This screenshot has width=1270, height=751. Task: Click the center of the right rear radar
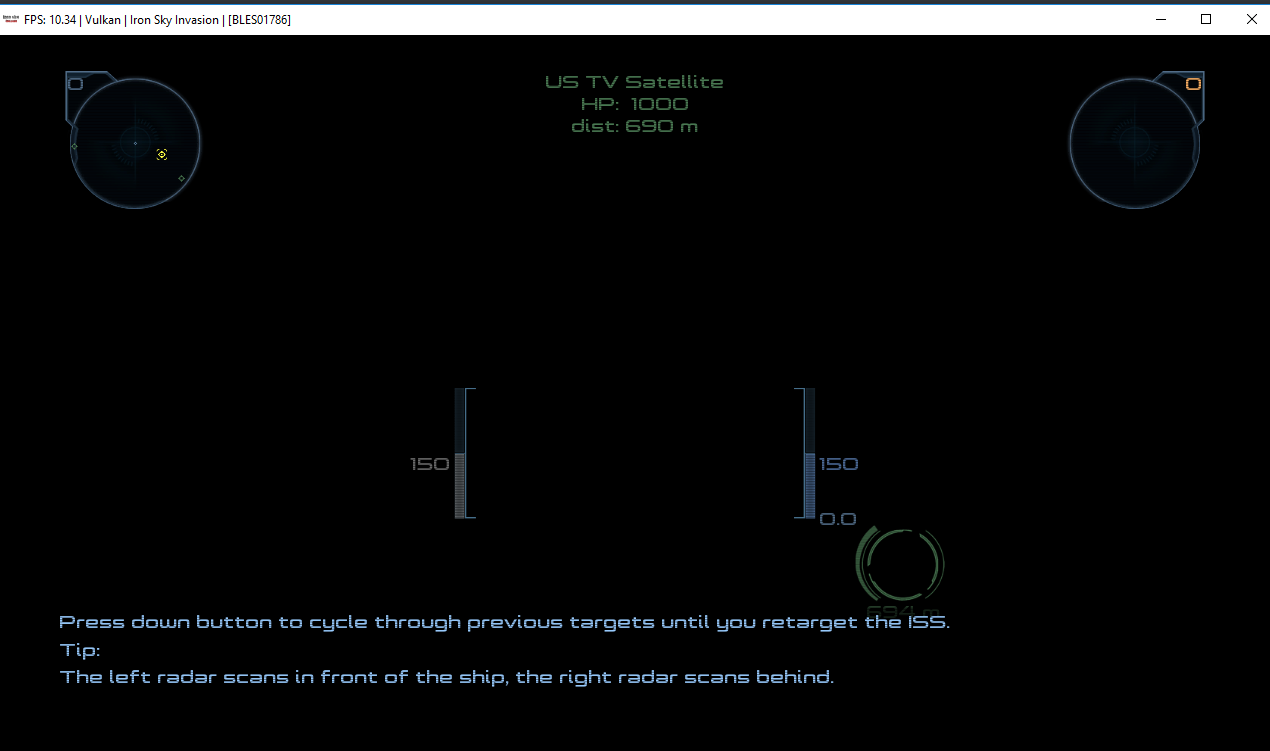tap(1134, 143)
